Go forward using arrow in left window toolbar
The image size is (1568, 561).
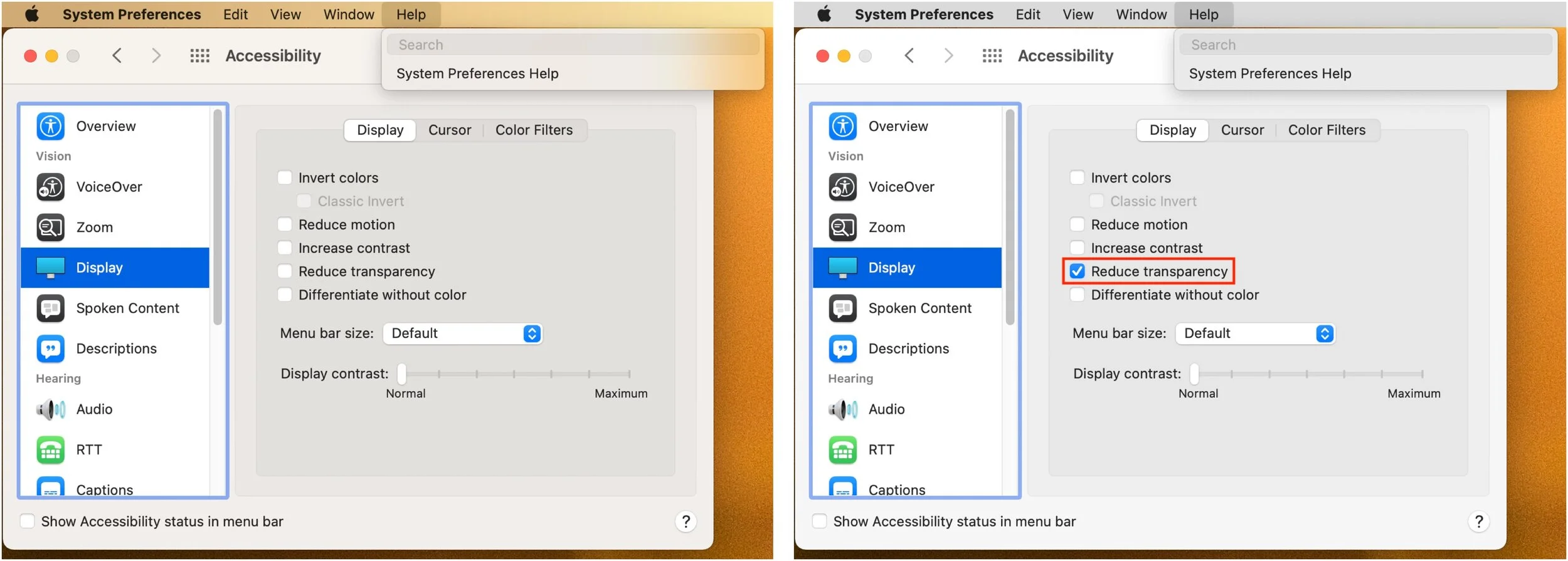point(156,56)
